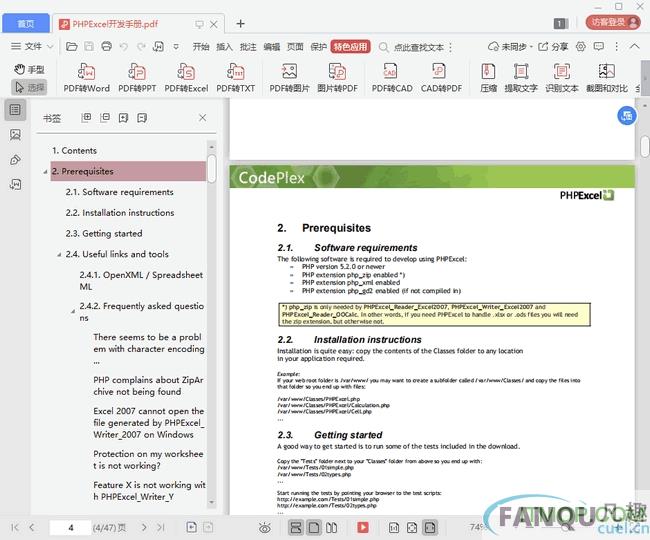Click the collapse all bookmarks icon

(x=105, y=118)
